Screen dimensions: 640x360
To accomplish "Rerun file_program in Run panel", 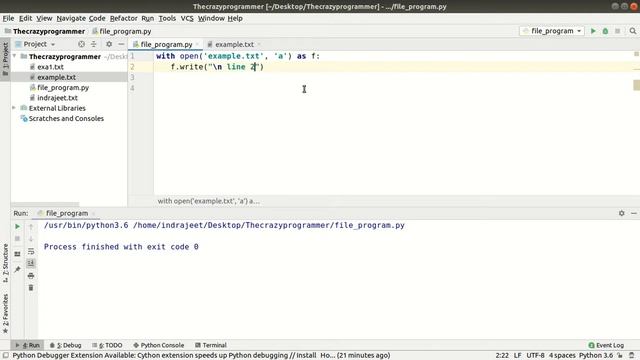I will [x=18, y=227].
